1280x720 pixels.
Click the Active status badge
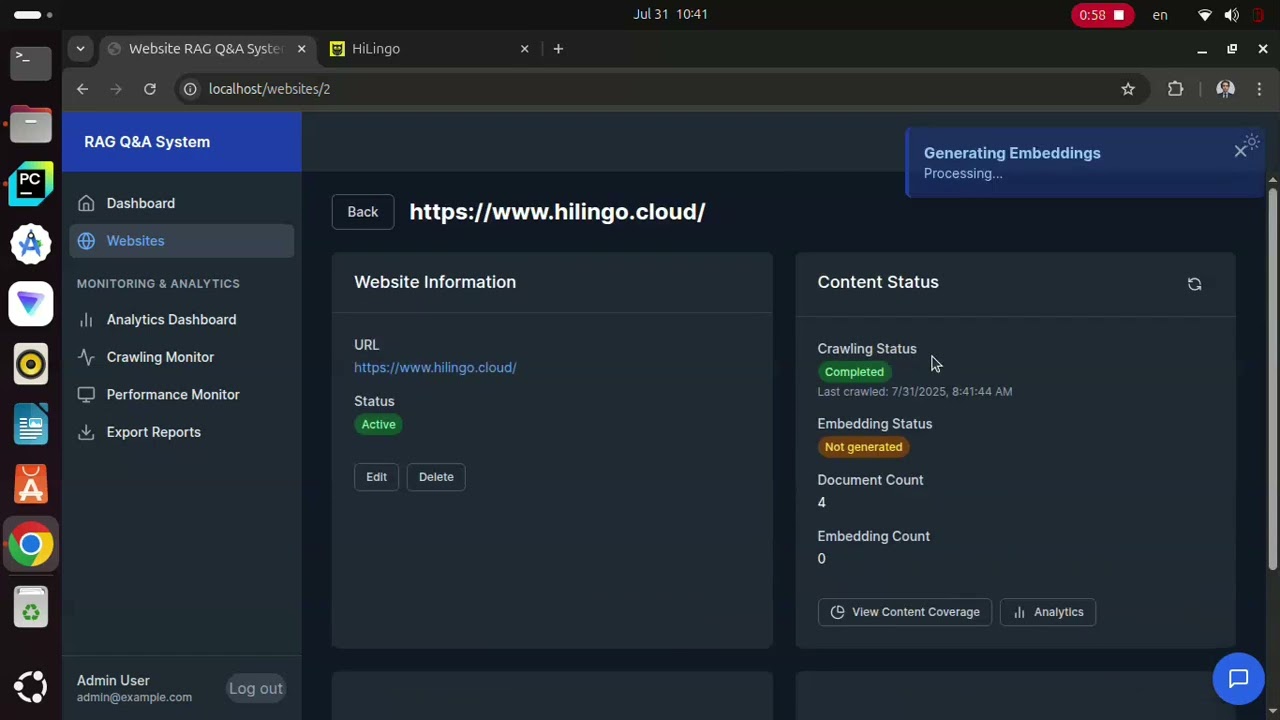click(378, 425)
